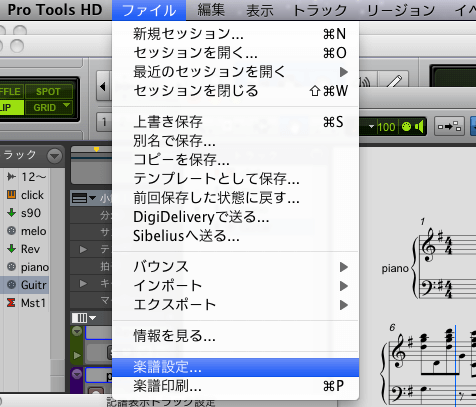Viewport: 476px width, 407px height.
Task: Click 上書き保存 to save session
Action: 235,122
